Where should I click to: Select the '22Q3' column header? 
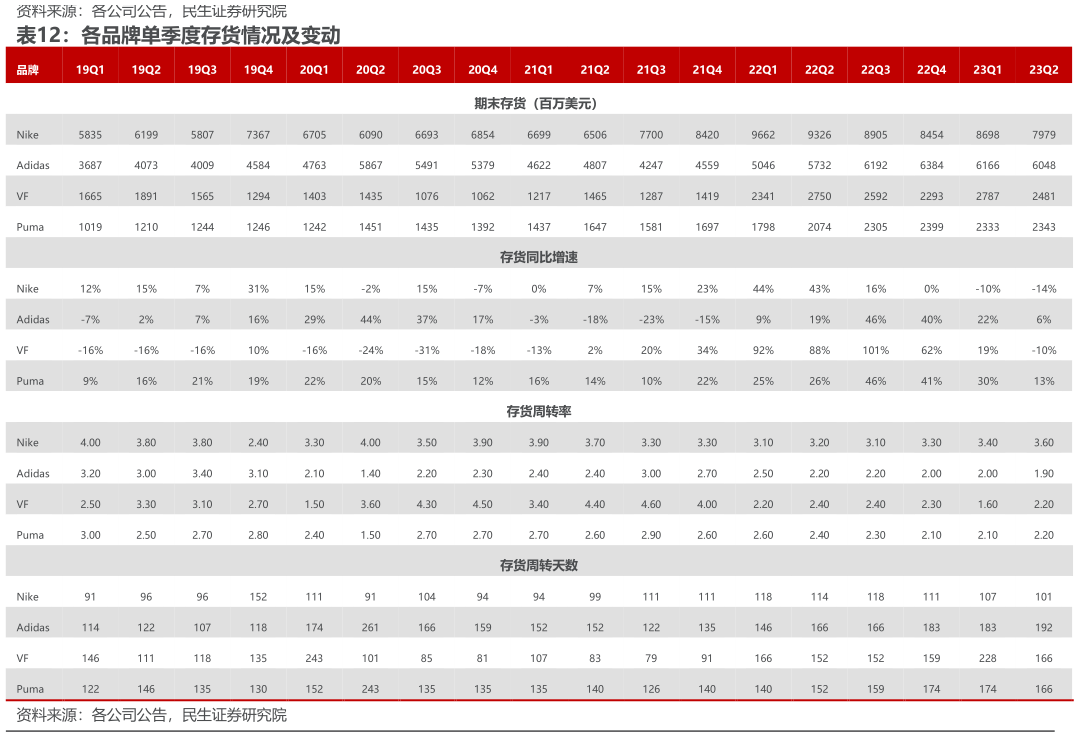pos(875,70)
